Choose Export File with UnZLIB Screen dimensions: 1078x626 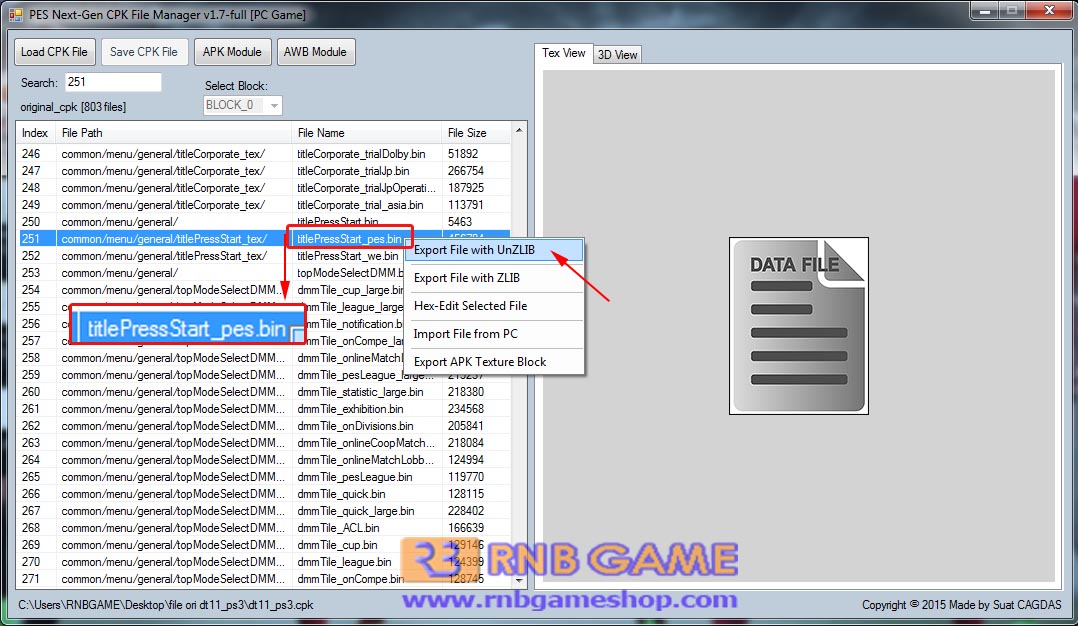494,250
